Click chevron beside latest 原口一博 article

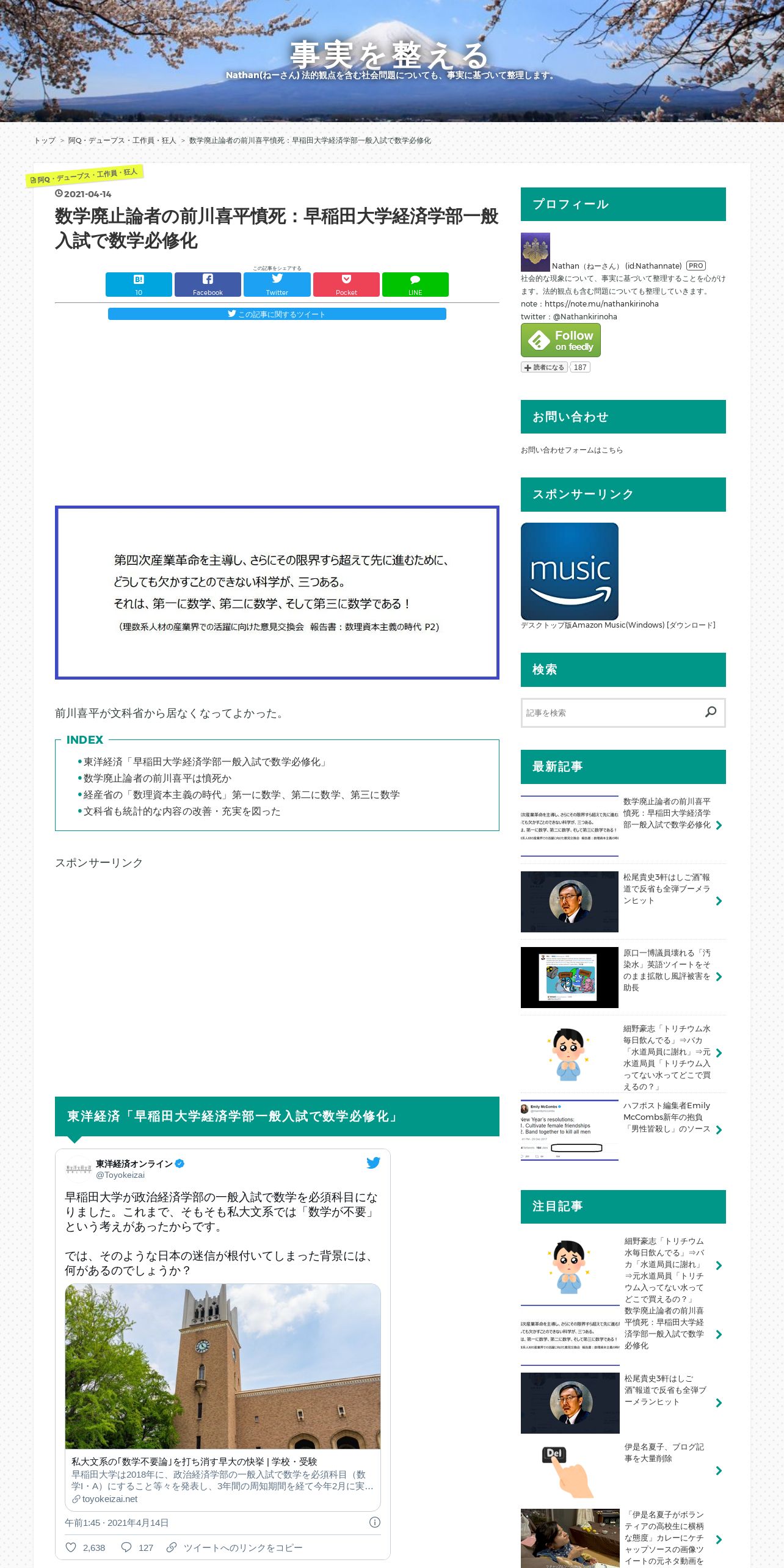coord(719,977)
